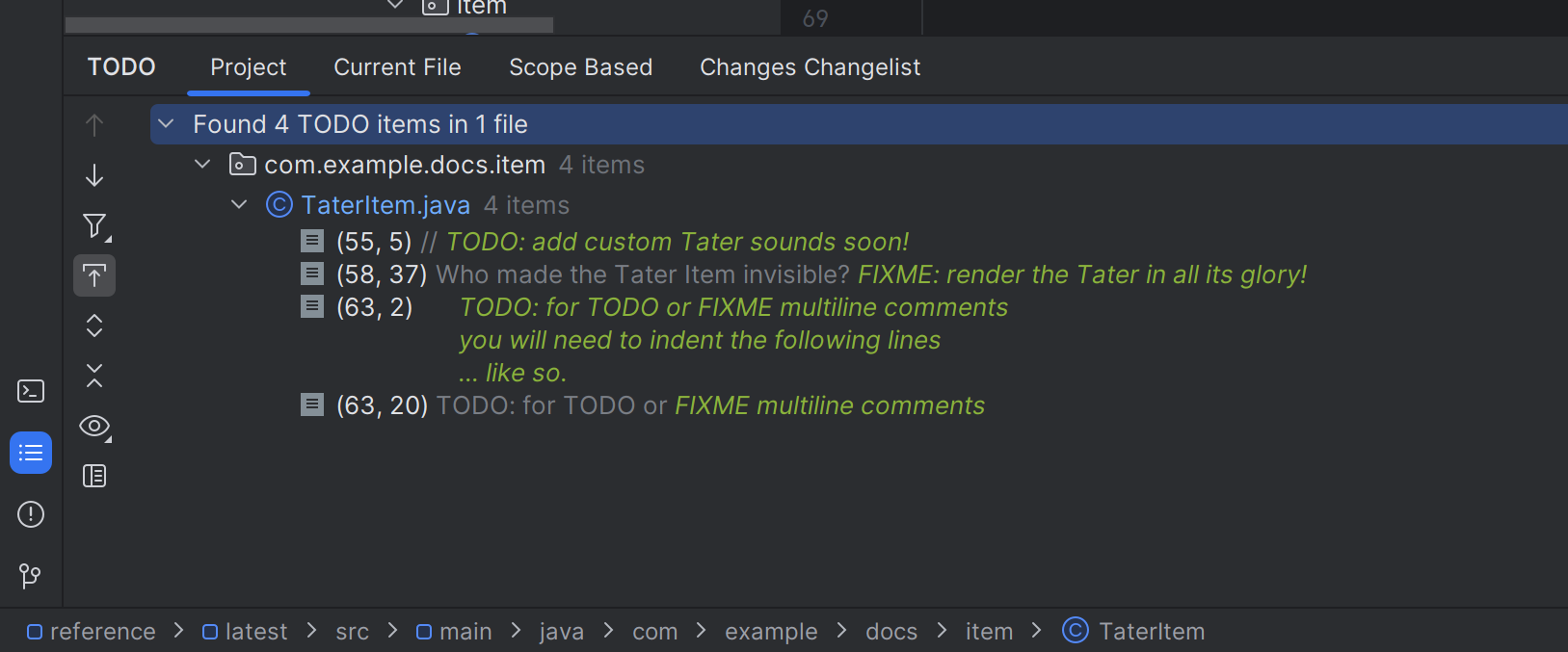
Task: Toggle autoscroll to source option
Action: tap(93, 274)
